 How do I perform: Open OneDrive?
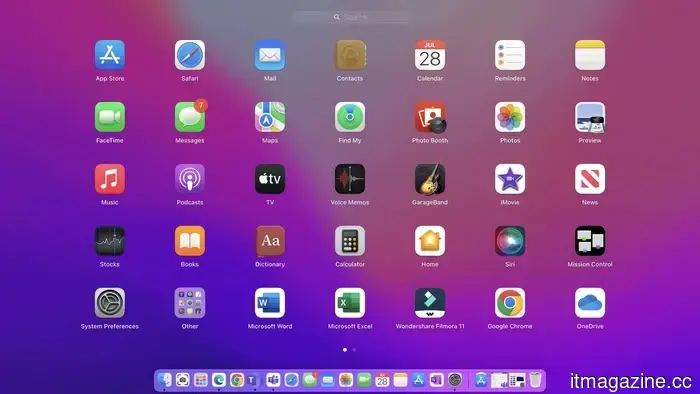point(590,303)
